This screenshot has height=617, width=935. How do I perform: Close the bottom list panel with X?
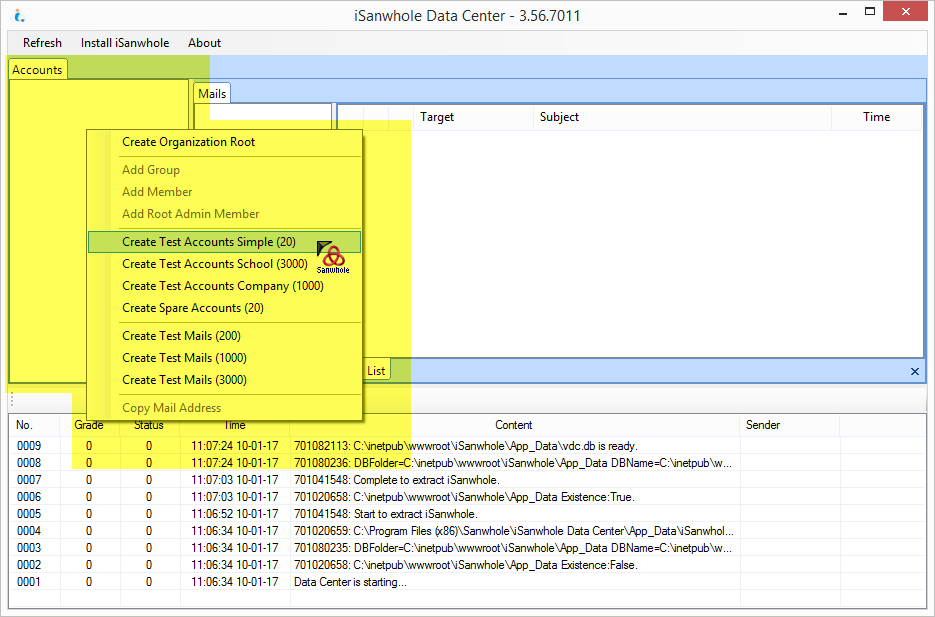915,371
